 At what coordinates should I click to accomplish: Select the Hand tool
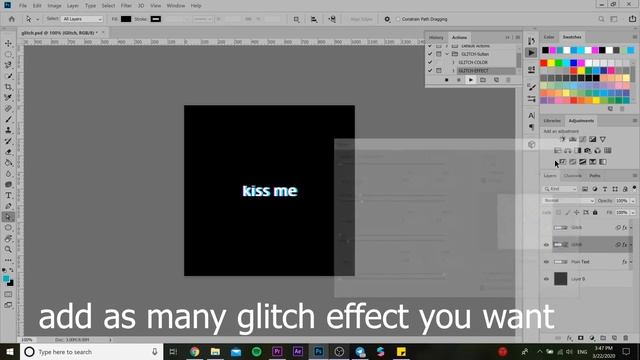tap(8, 239)
